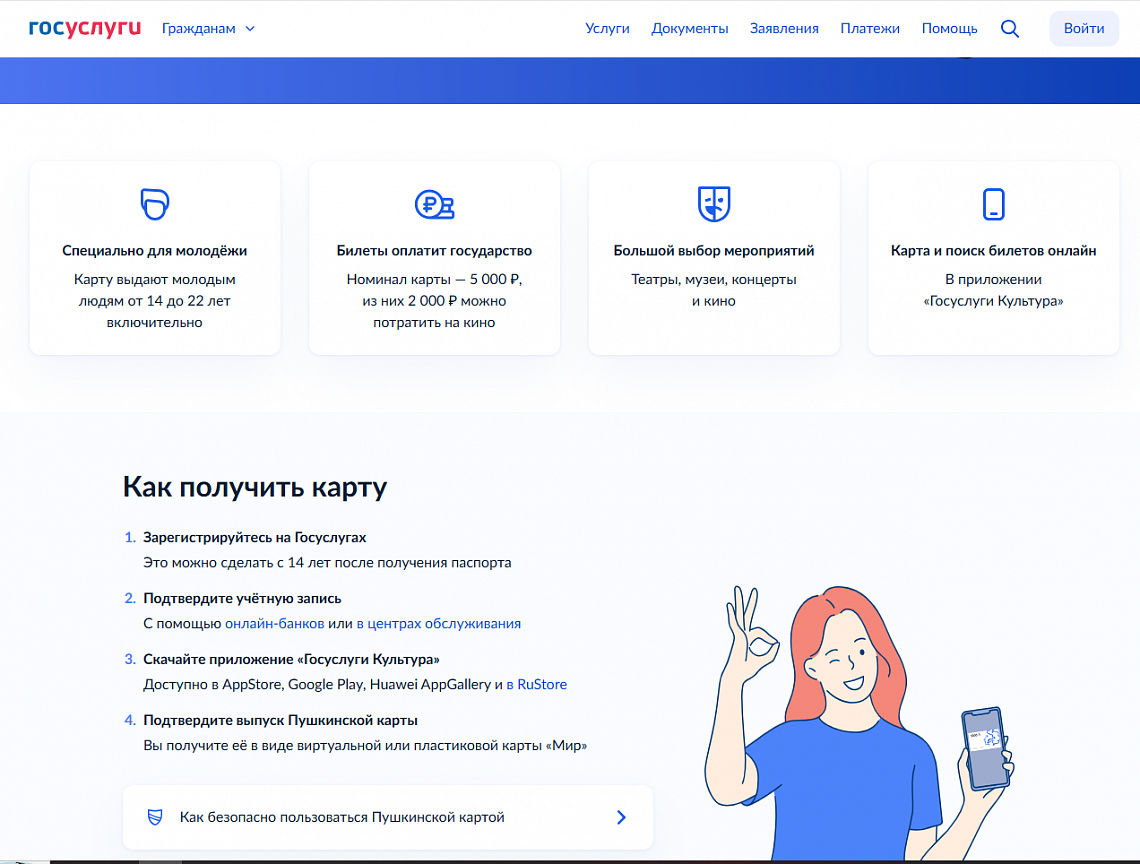This screenshot has height=864, width=1140.
Task: Open the Гражданам dropdown
Action: tap(208, 28)
